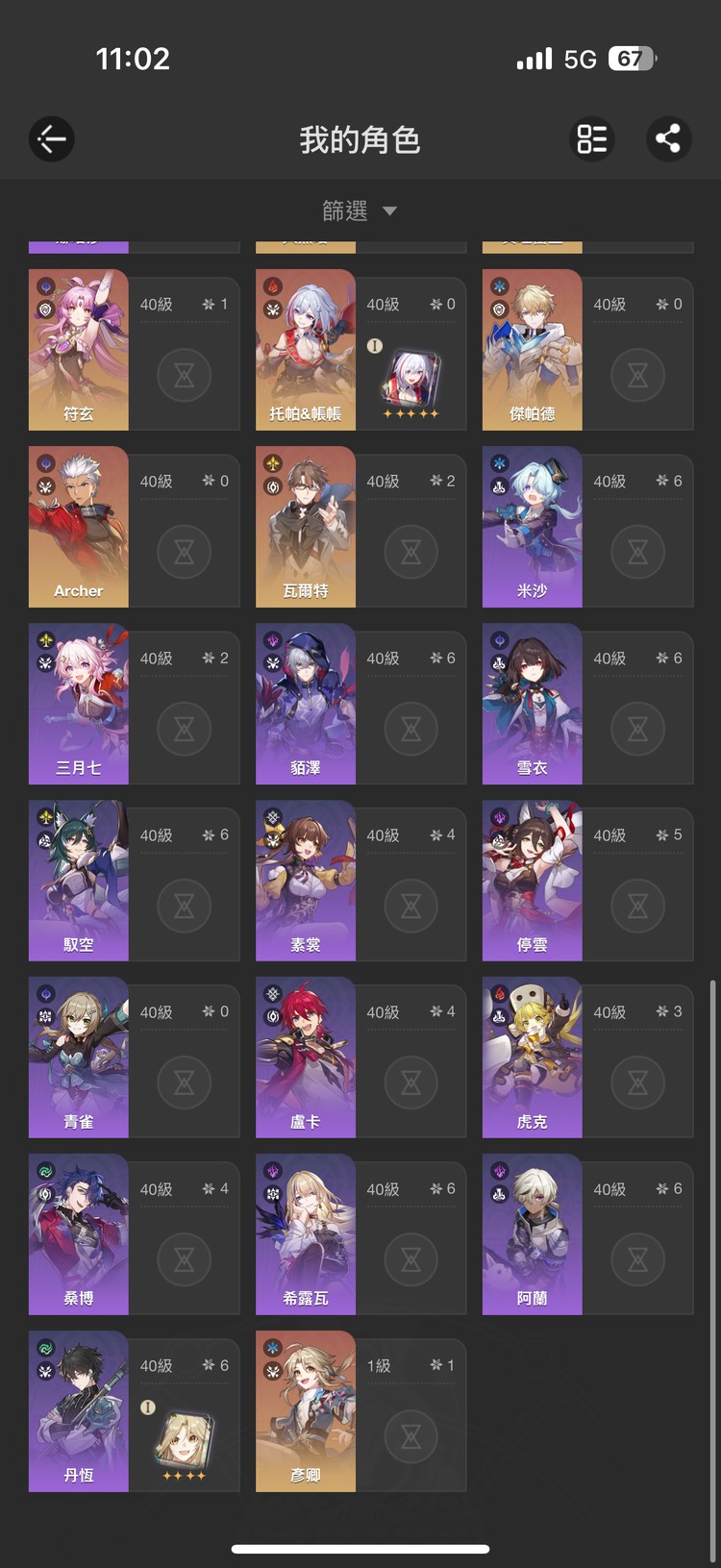Image resolution: width=721 pixels, height=1568 pixels.
Task: Tap empty light cone slot for 素裳
Action: coord(411,906)
